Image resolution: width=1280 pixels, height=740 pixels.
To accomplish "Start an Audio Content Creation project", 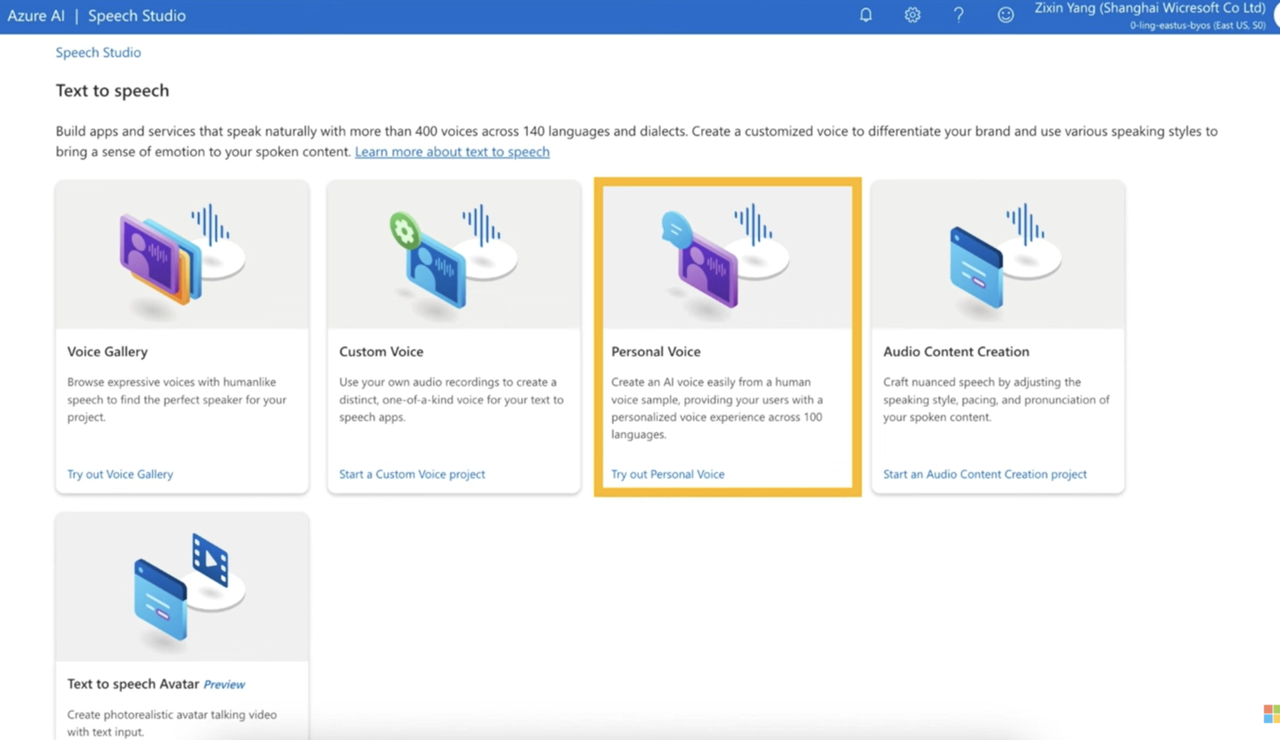I will (x=984, y=474).
